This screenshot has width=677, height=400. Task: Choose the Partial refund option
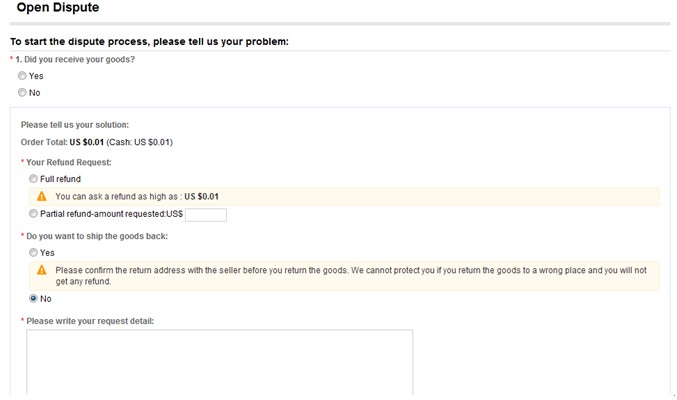[34, 214]
